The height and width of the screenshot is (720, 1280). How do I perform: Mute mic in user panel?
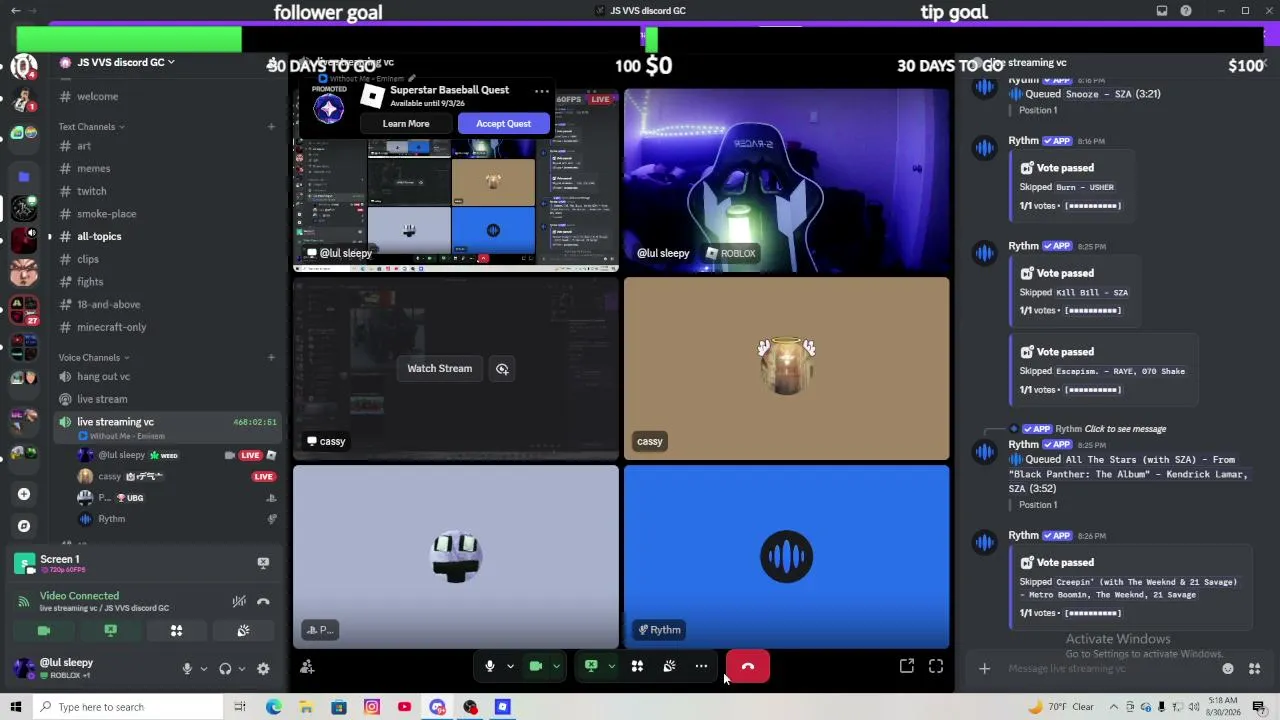click(x=187, y=669)
